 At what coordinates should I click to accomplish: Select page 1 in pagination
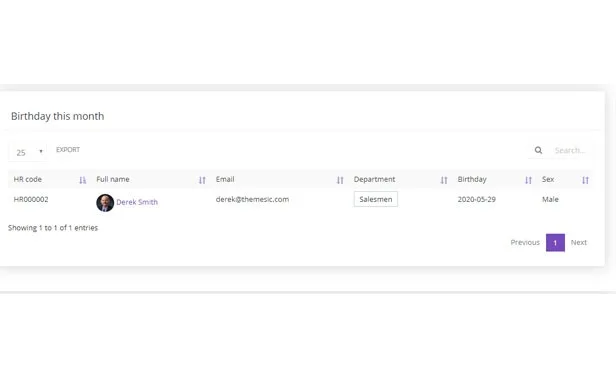click(555, 243)
